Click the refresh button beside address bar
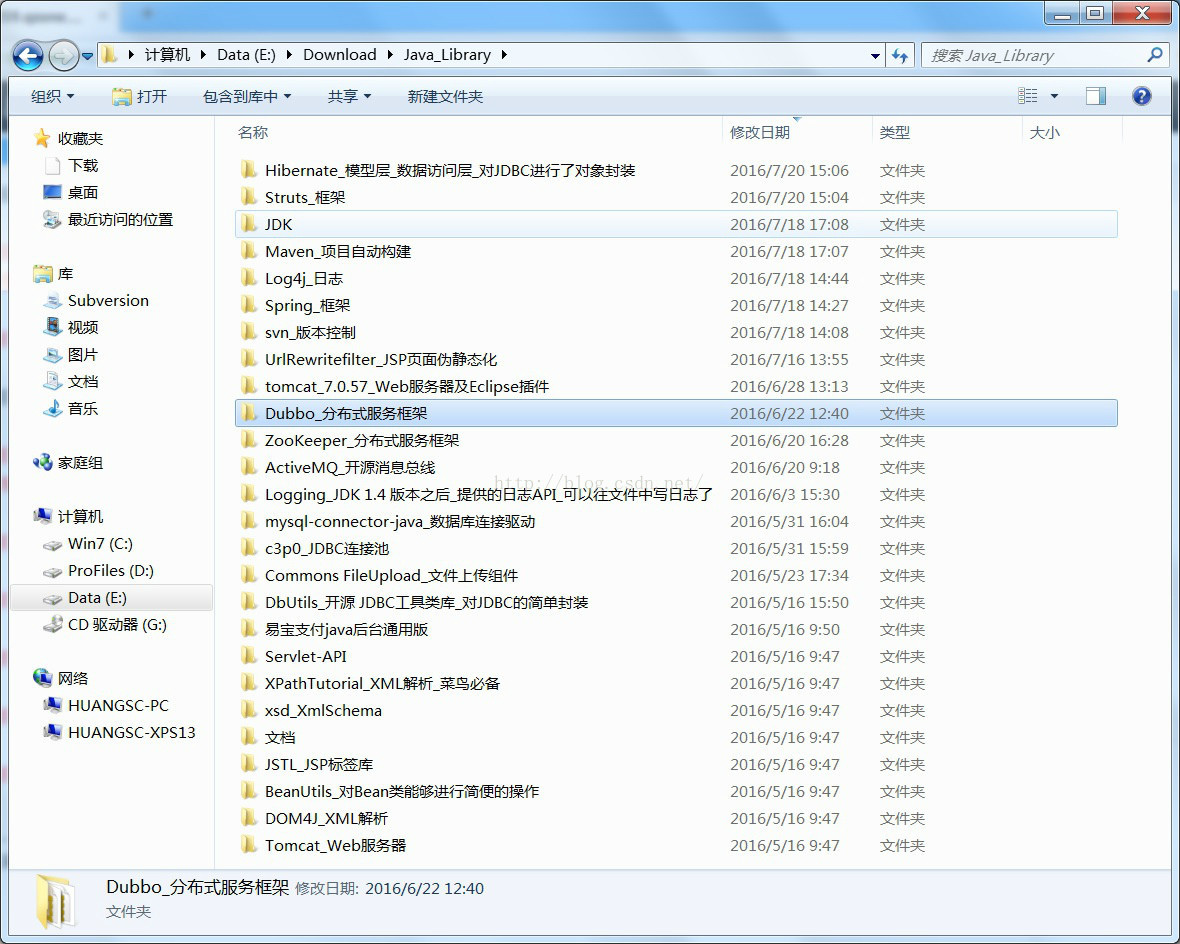 [900, 55]
